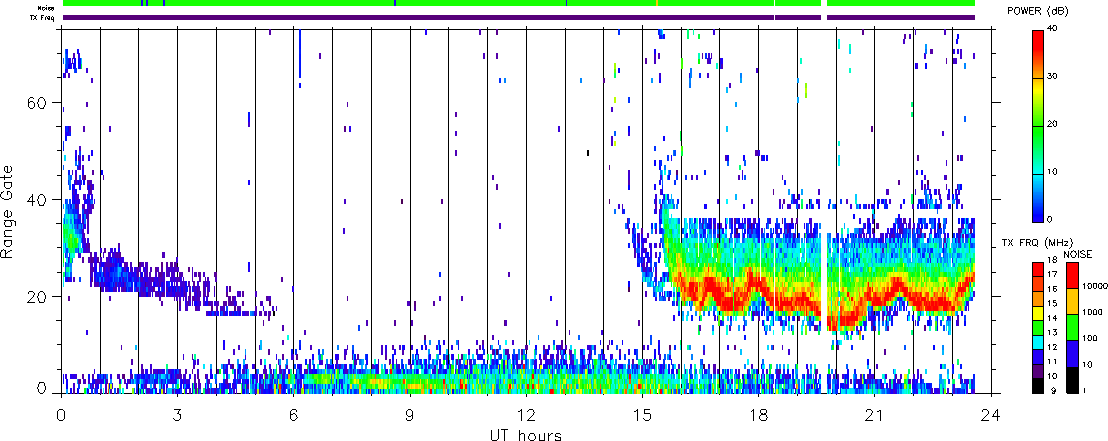Click x-axis tick label "9" under UT hours axis
Viewport: 1108px width, 441px height.
410,413
